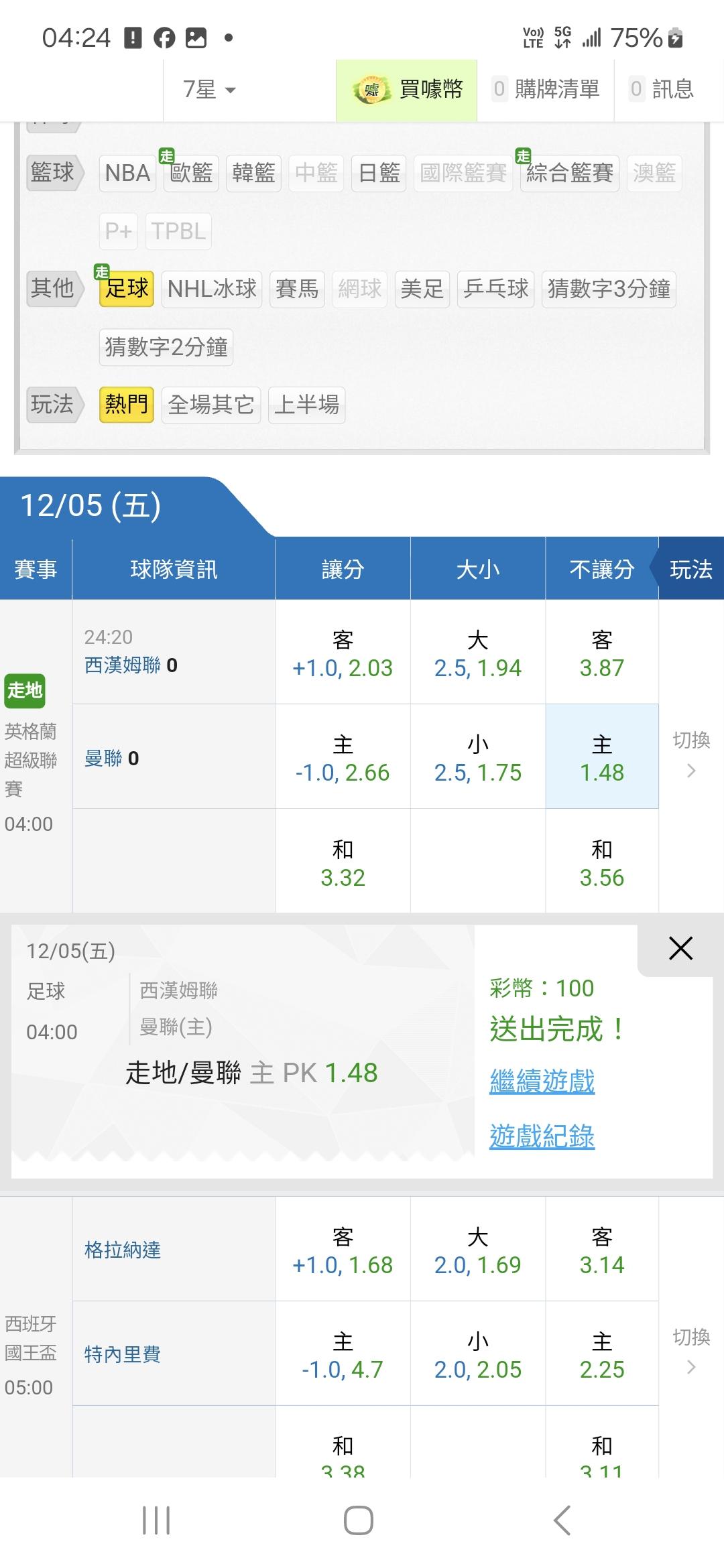724x1568 pixels.
Task: Bet 大 2.5, 1.94 over
Action: (x=478, y=653)
